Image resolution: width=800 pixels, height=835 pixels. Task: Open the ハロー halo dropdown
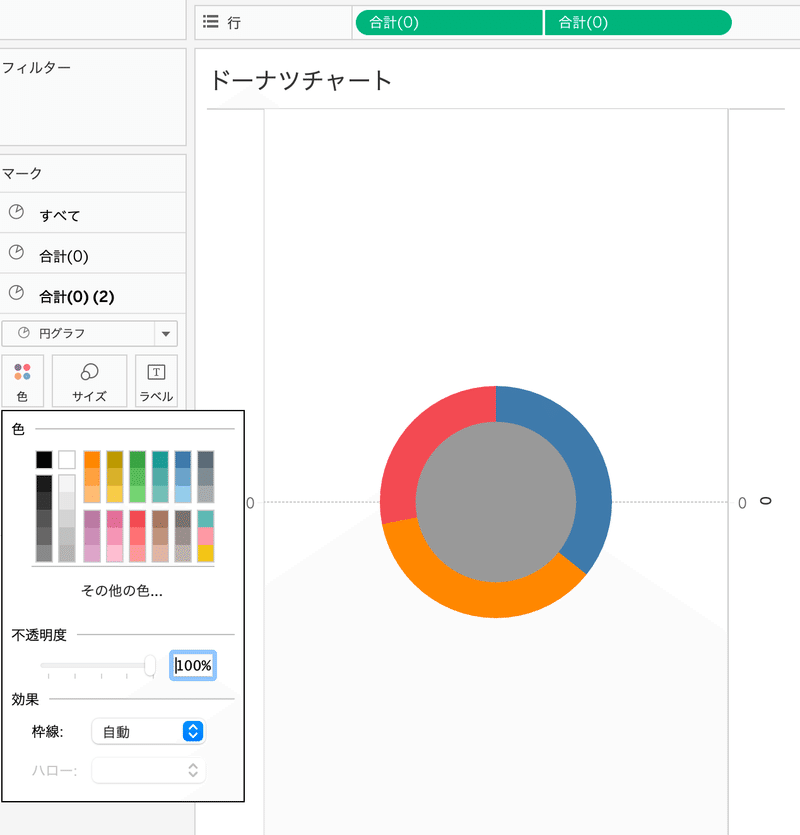coord(149,771)
